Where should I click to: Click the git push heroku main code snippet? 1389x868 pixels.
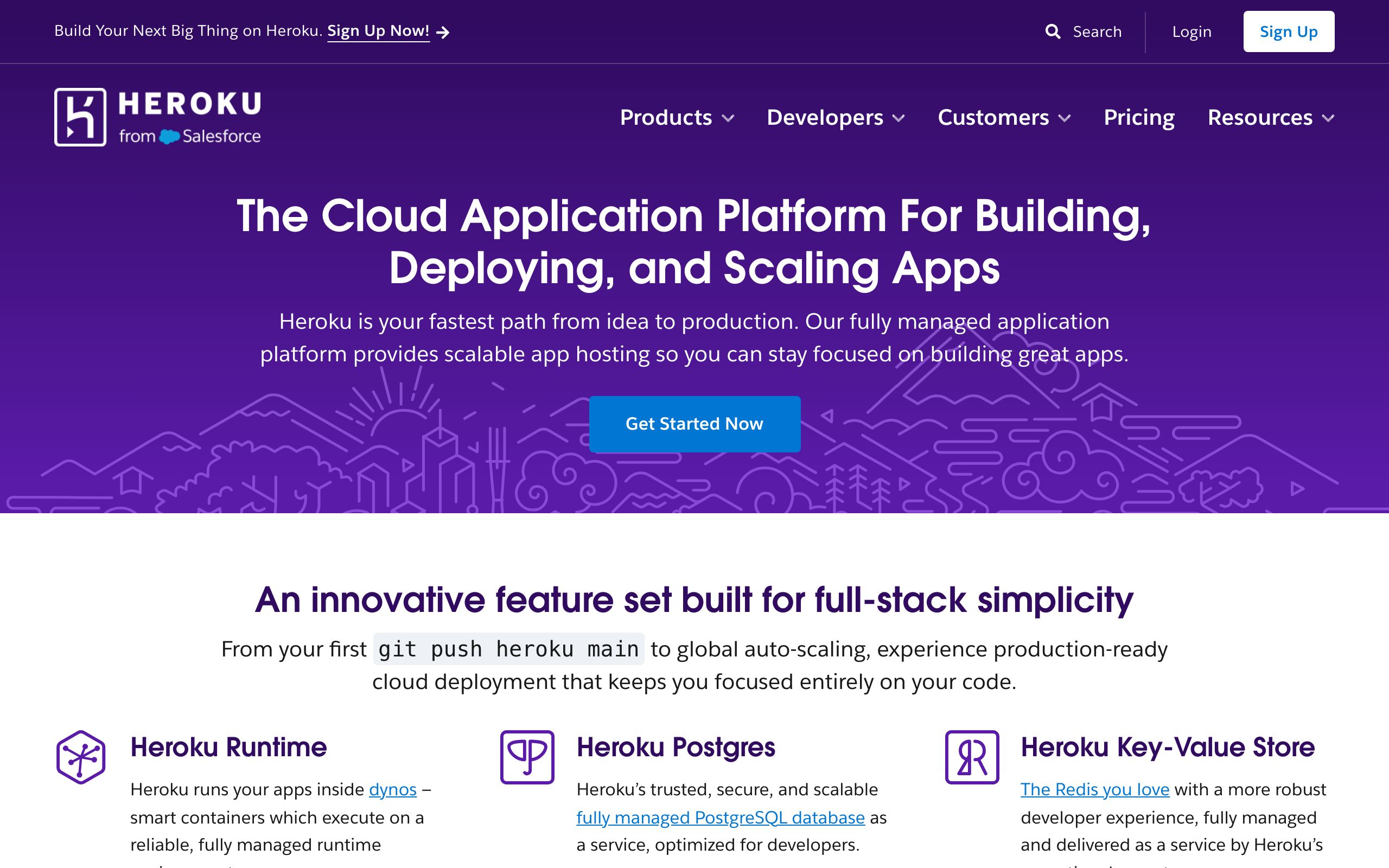tap(508, 649)
